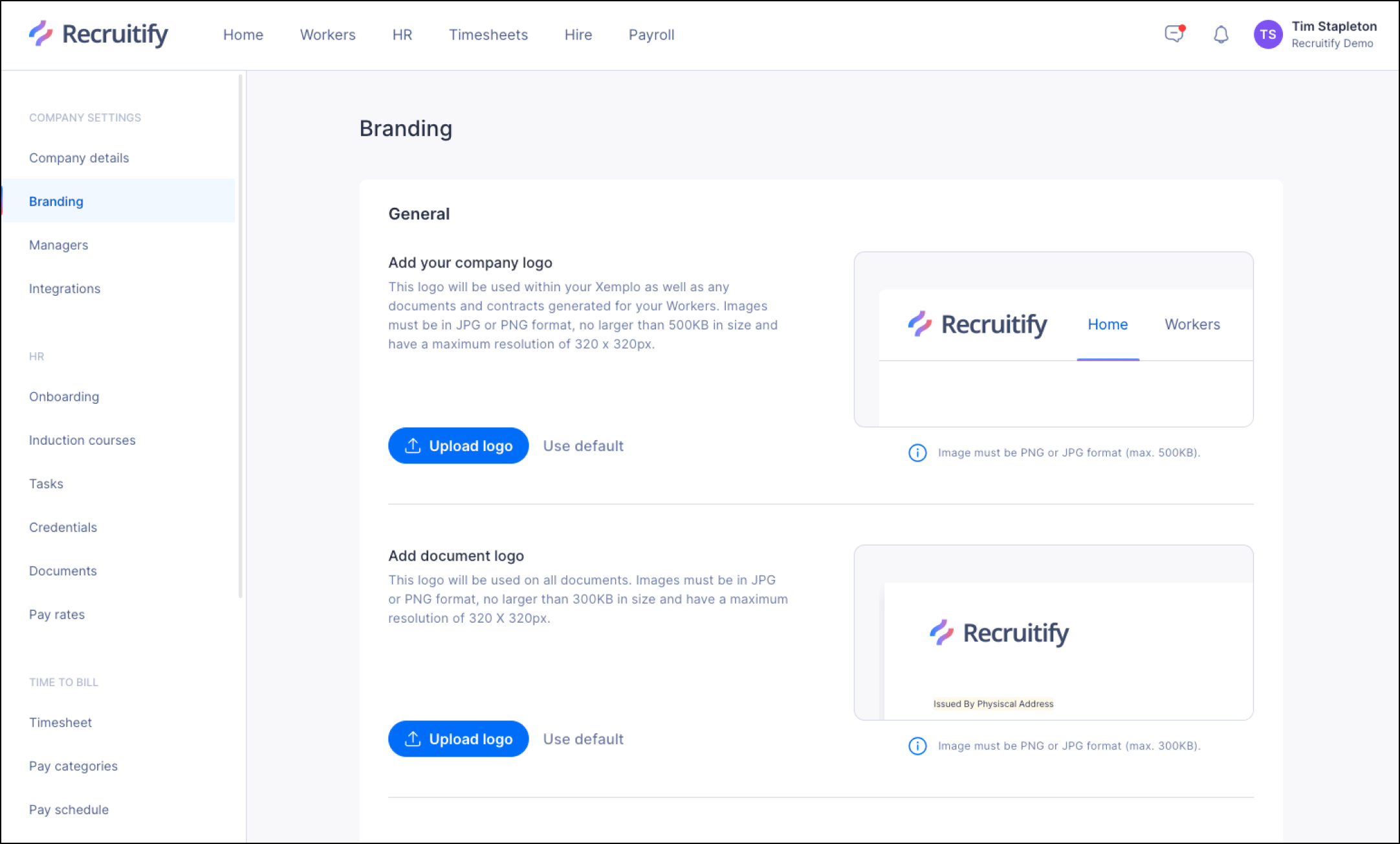Select Company details in sidebar

click(x=79, y=158)
